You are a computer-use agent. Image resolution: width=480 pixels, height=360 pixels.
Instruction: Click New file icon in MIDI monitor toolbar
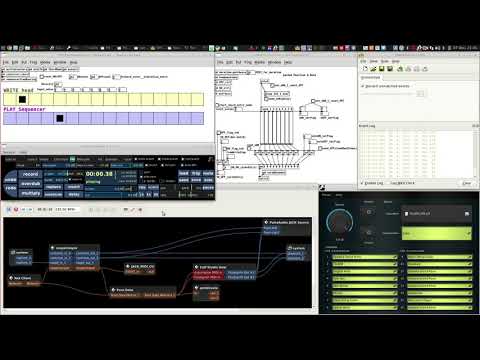(365, 69)
